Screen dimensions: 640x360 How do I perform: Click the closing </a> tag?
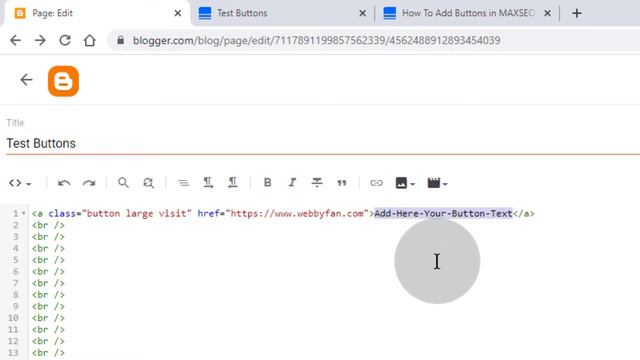[x=524, y=213]
